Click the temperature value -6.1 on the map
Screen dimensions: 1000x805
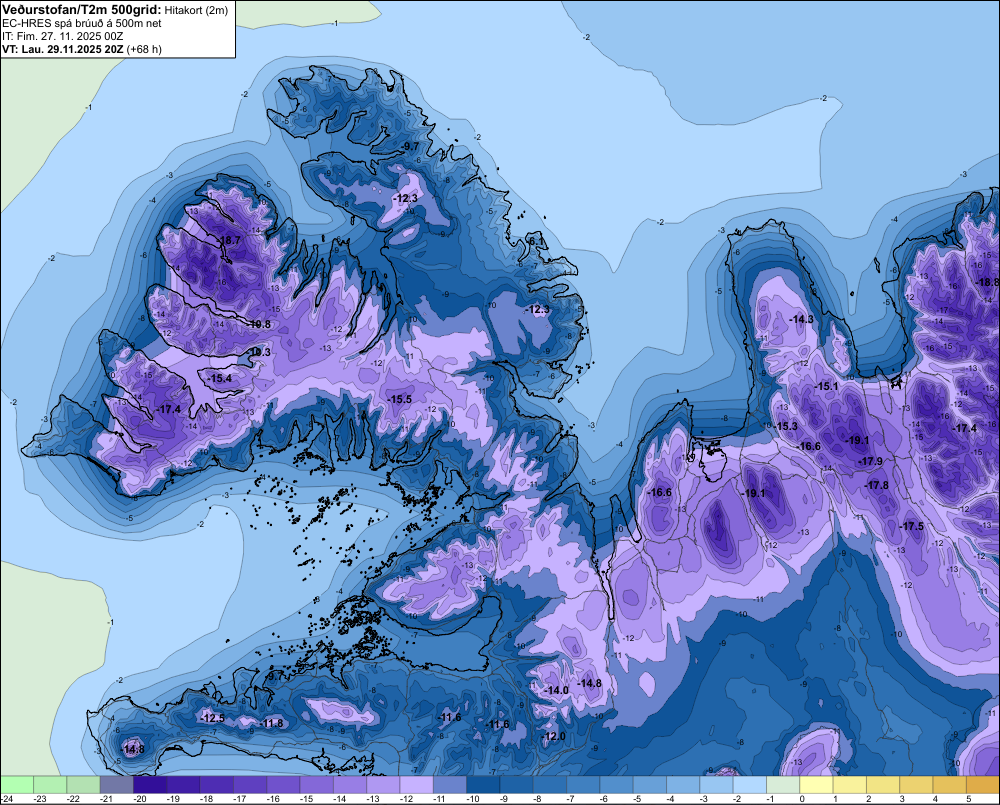click(x=538, y=242)
